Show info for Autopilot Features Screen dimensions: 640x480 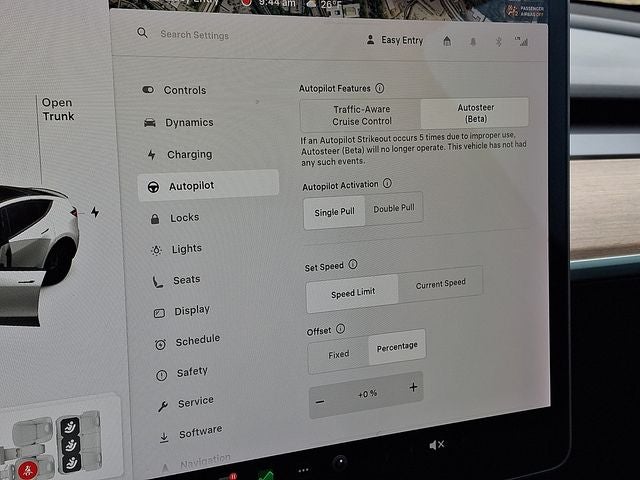tap(380, 88)
